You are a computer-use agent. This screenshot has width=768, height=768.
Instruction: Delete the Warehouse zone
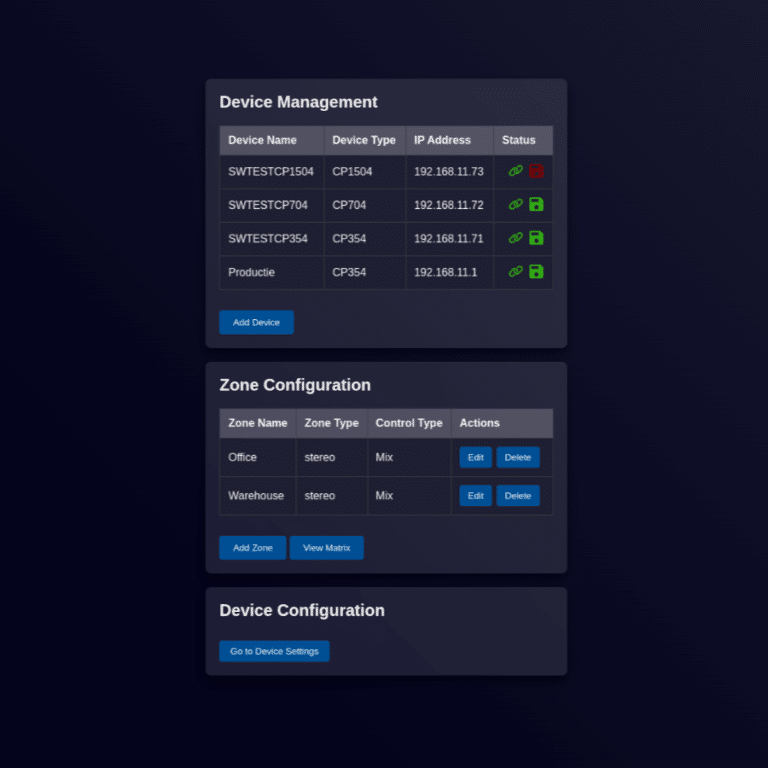pos(518,496)
